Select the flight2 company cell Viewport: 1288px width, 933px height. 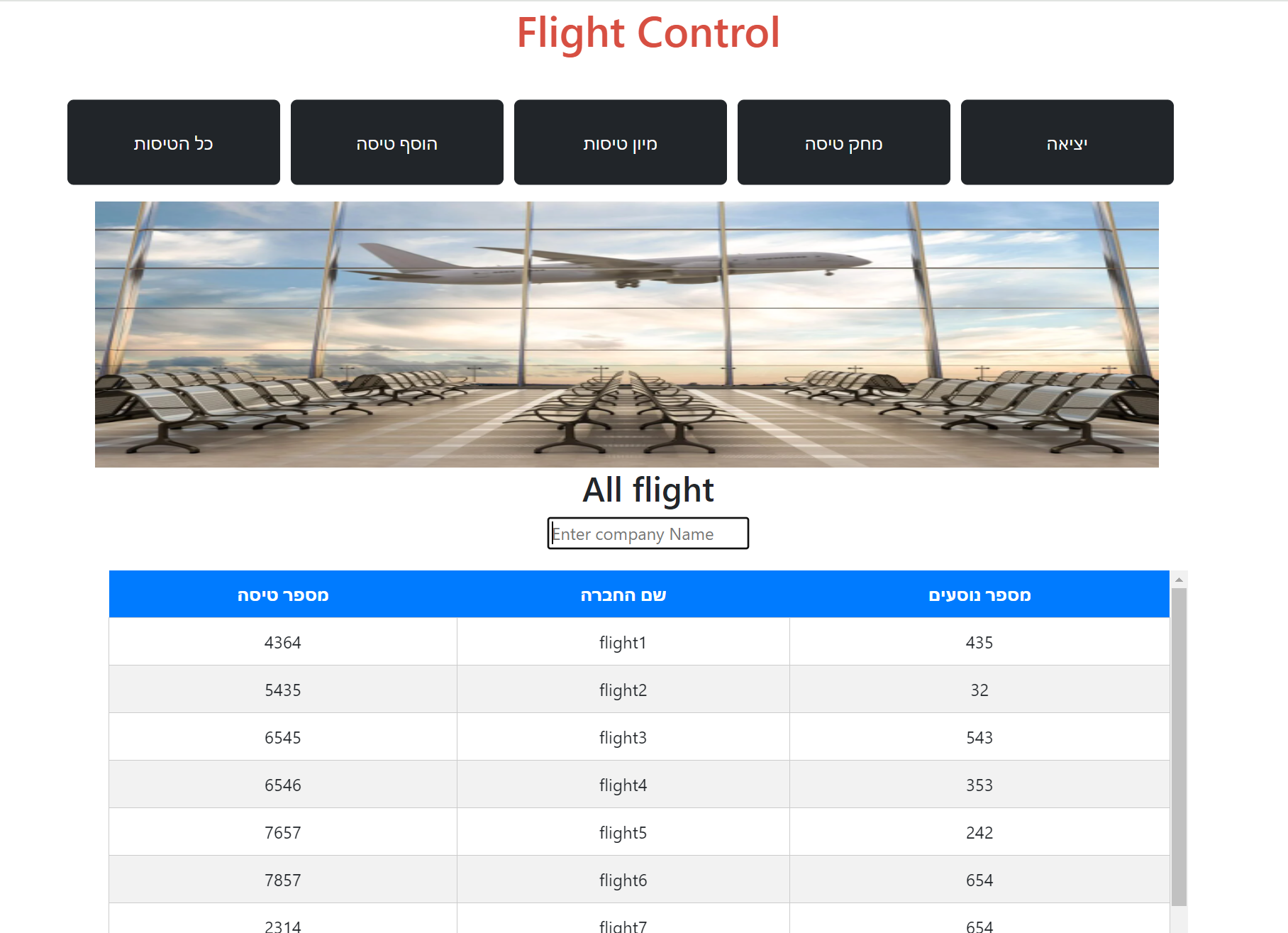tap(623, 690)
